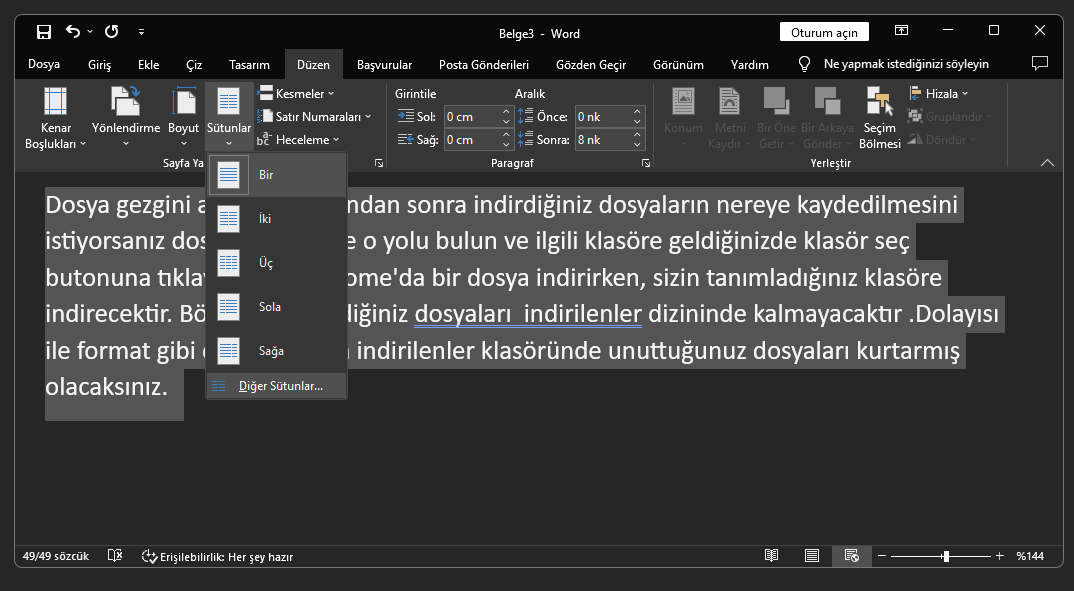Open the Posta Gönderileri tab
Viewport: 1074px width, 591px height.
pos(484,64)
